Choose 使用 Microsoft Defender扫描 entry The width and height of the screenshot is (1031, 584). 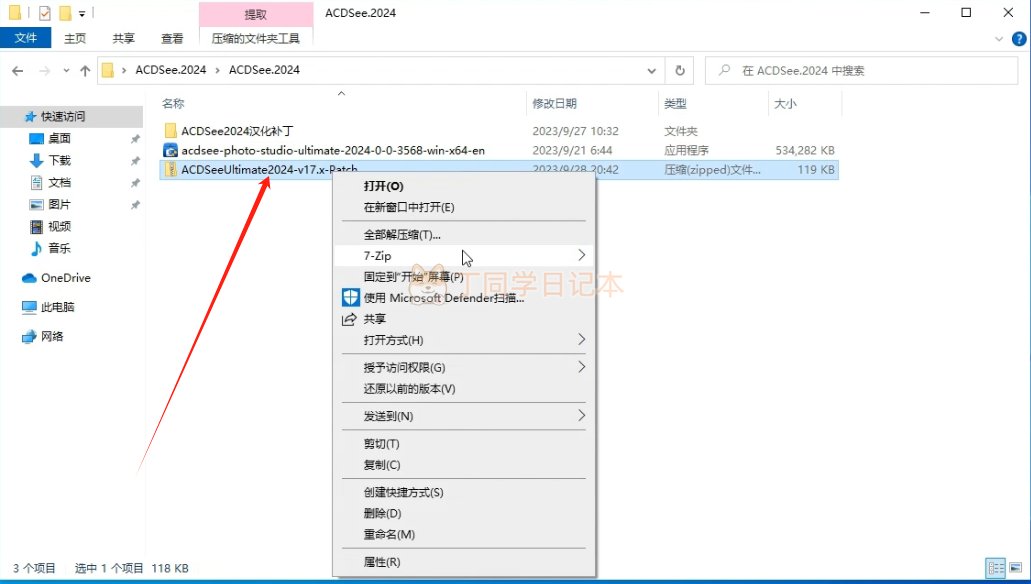point(464,298)
